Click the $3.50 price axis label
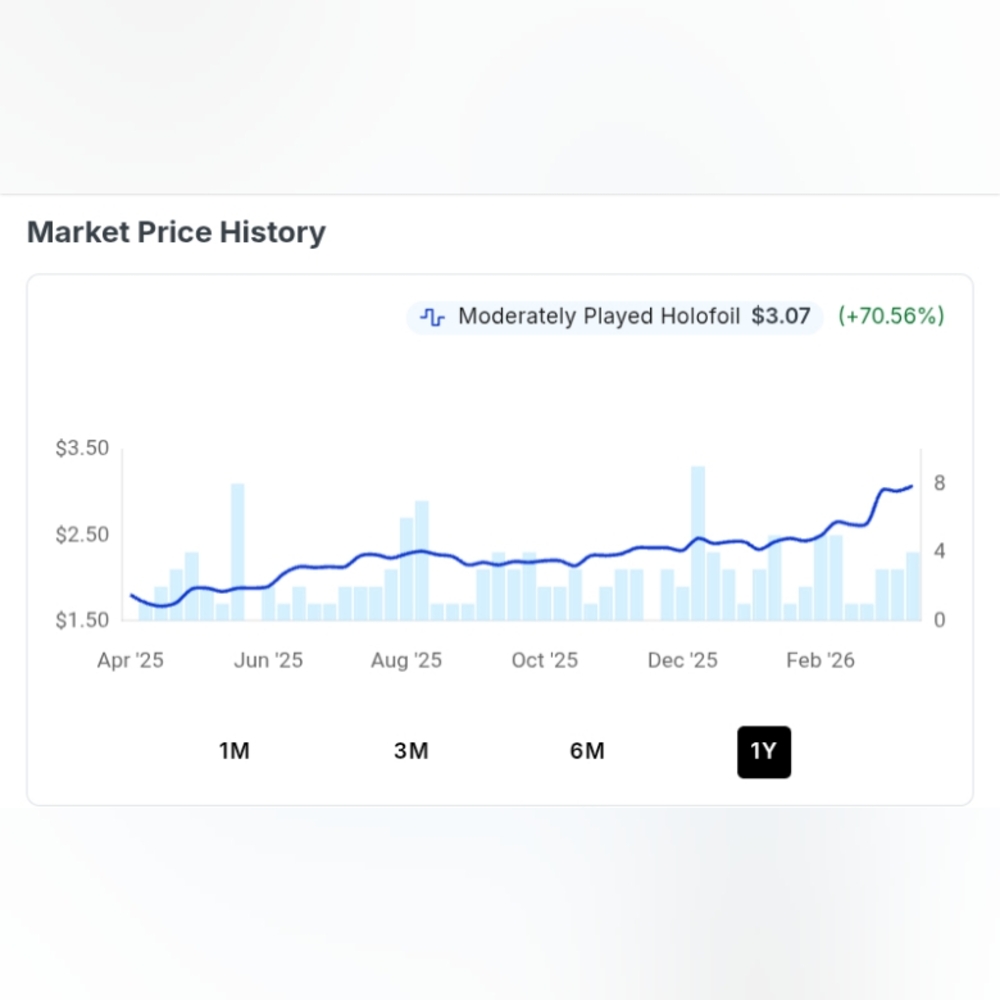The width and height of the screenshot is (1000, 1000). tap(82, 448)
